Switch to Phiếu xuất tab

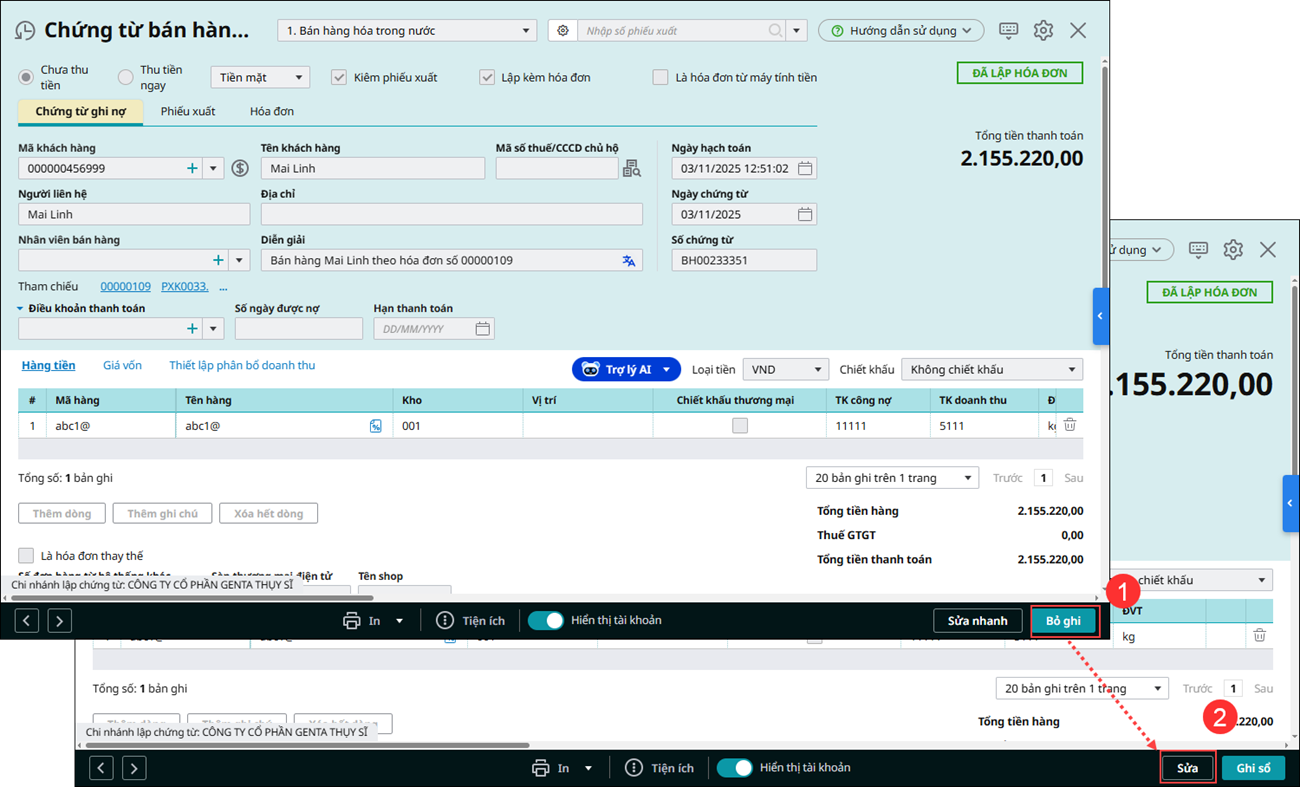click(x=188, y=111)
